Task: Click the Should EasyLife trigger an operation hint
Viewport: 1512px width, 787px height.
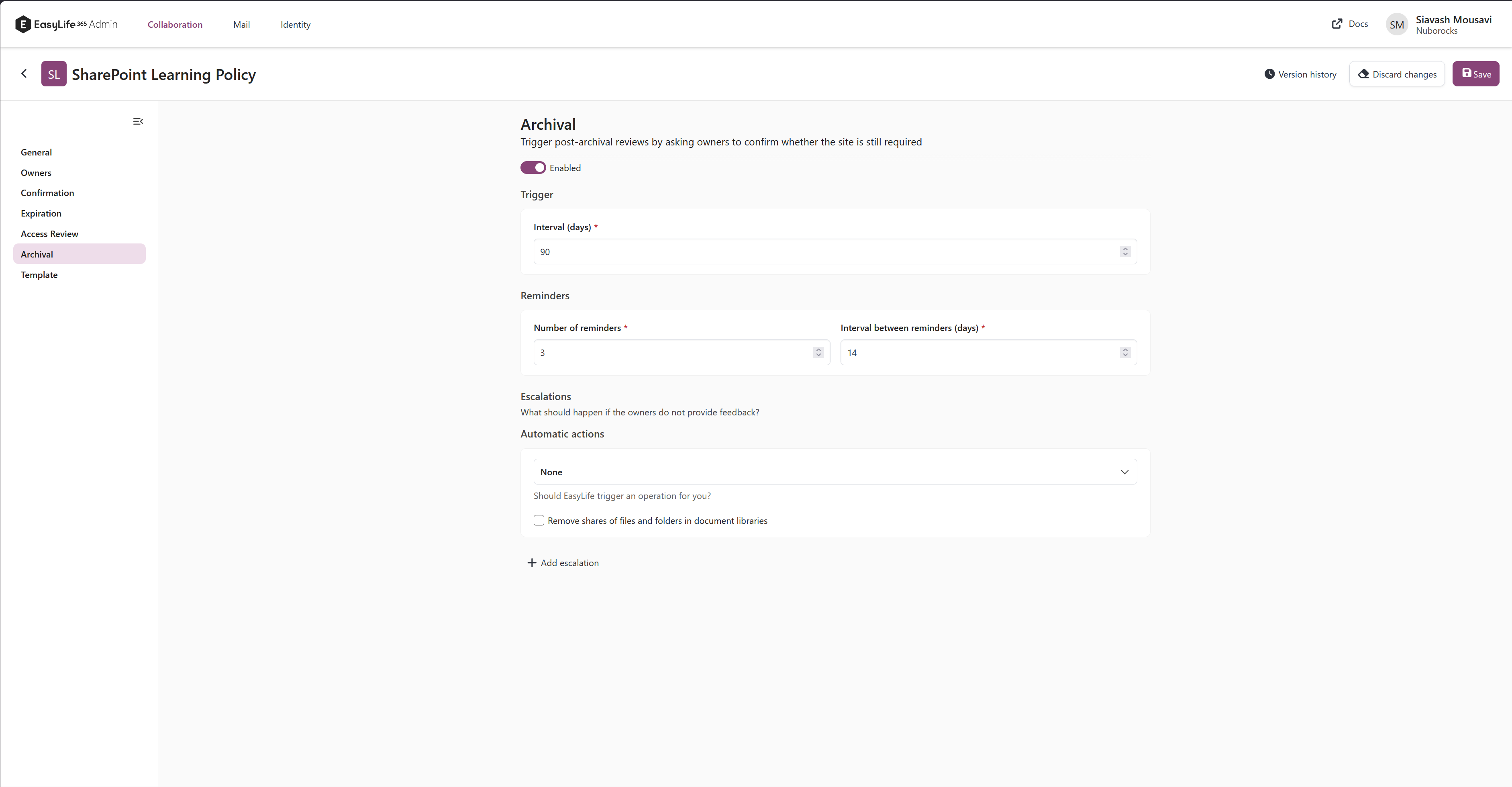Action: (x=622, y=496)
